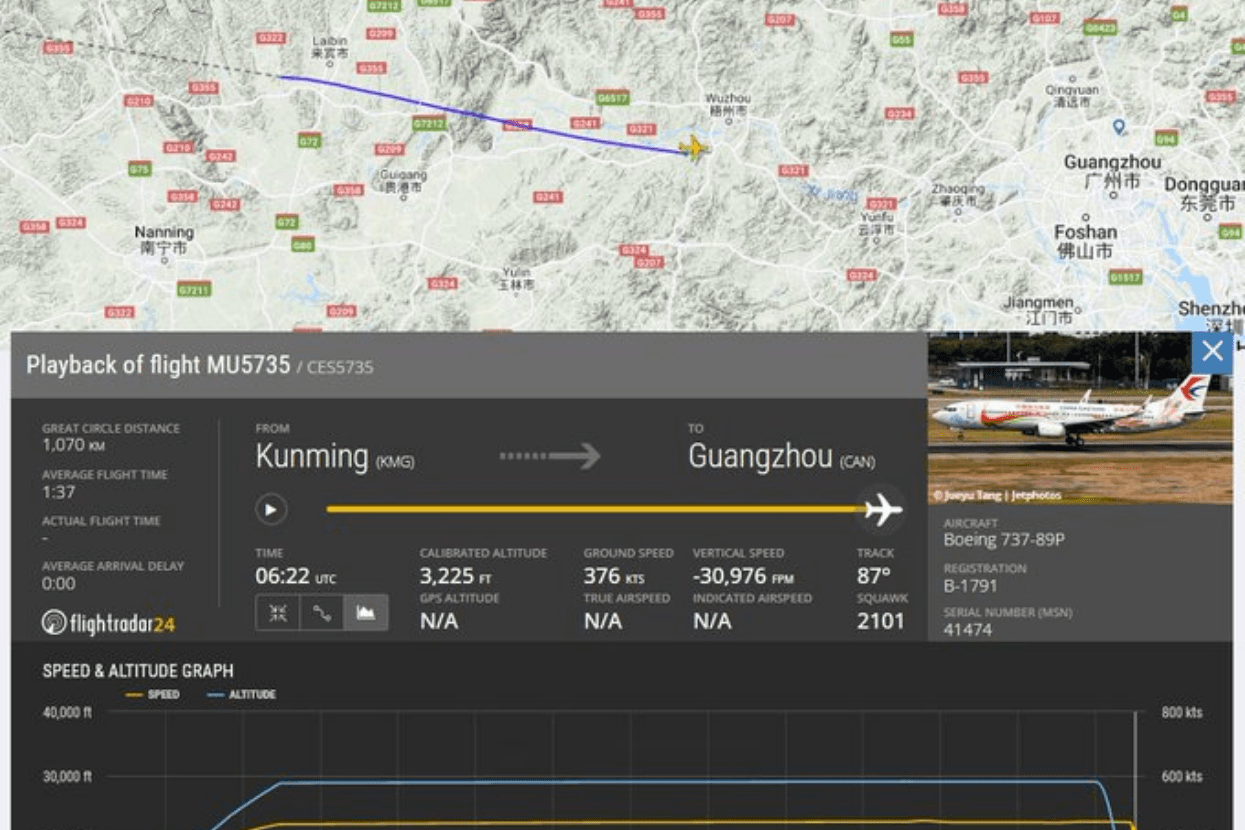Click the yellow playback progress line
This screenshot has width=1245, height=830.
pos(596,509)
